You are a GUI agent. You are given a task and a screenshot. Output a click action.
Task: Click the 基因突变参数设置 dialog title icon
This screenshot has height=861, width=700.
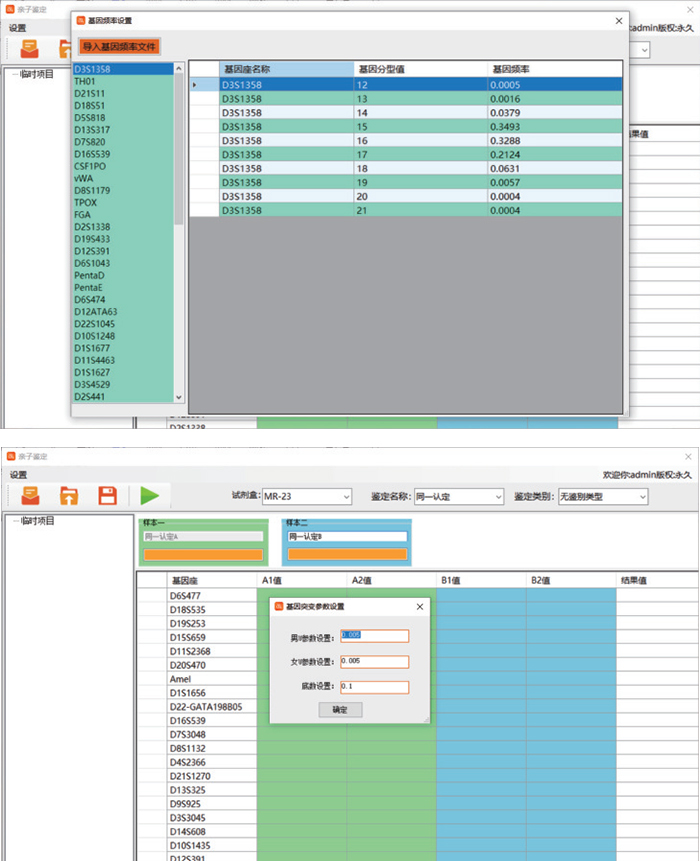coord(279,606)
